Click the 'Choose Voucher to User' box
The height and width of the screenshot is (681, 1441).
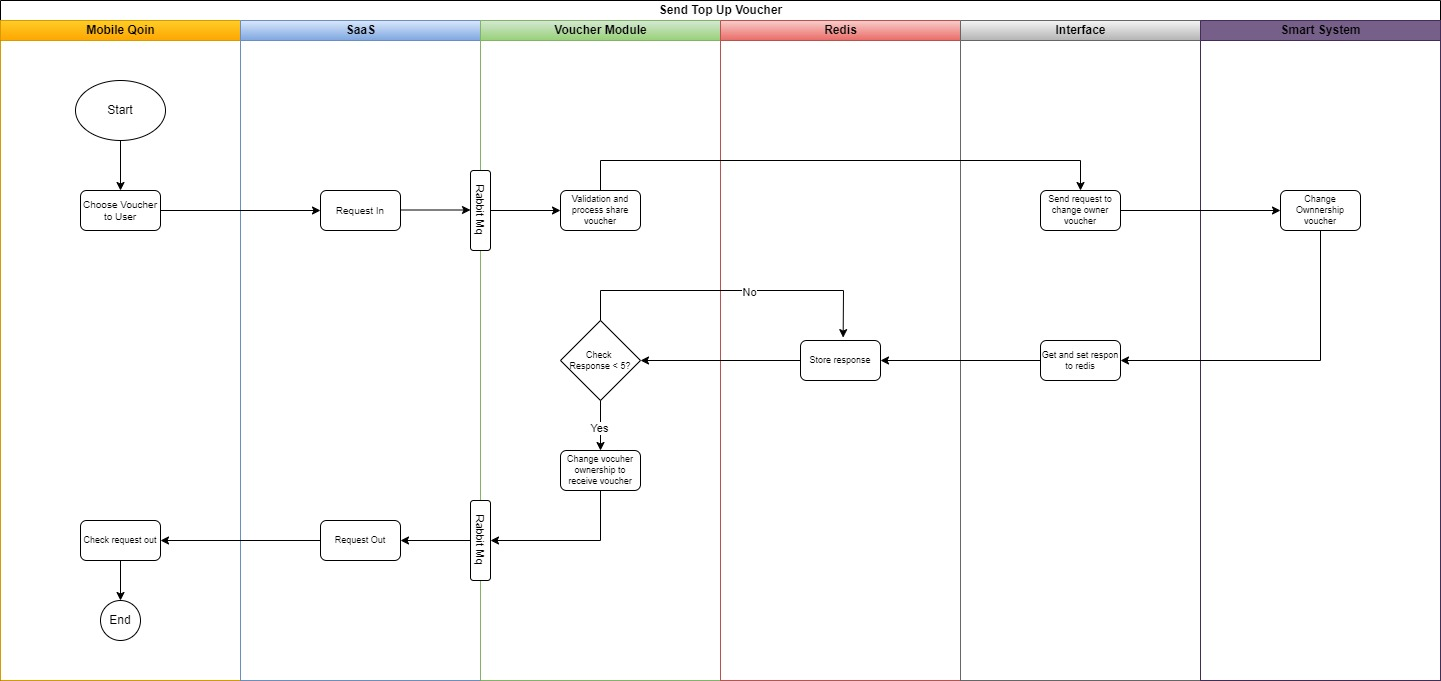coord(120,210)
